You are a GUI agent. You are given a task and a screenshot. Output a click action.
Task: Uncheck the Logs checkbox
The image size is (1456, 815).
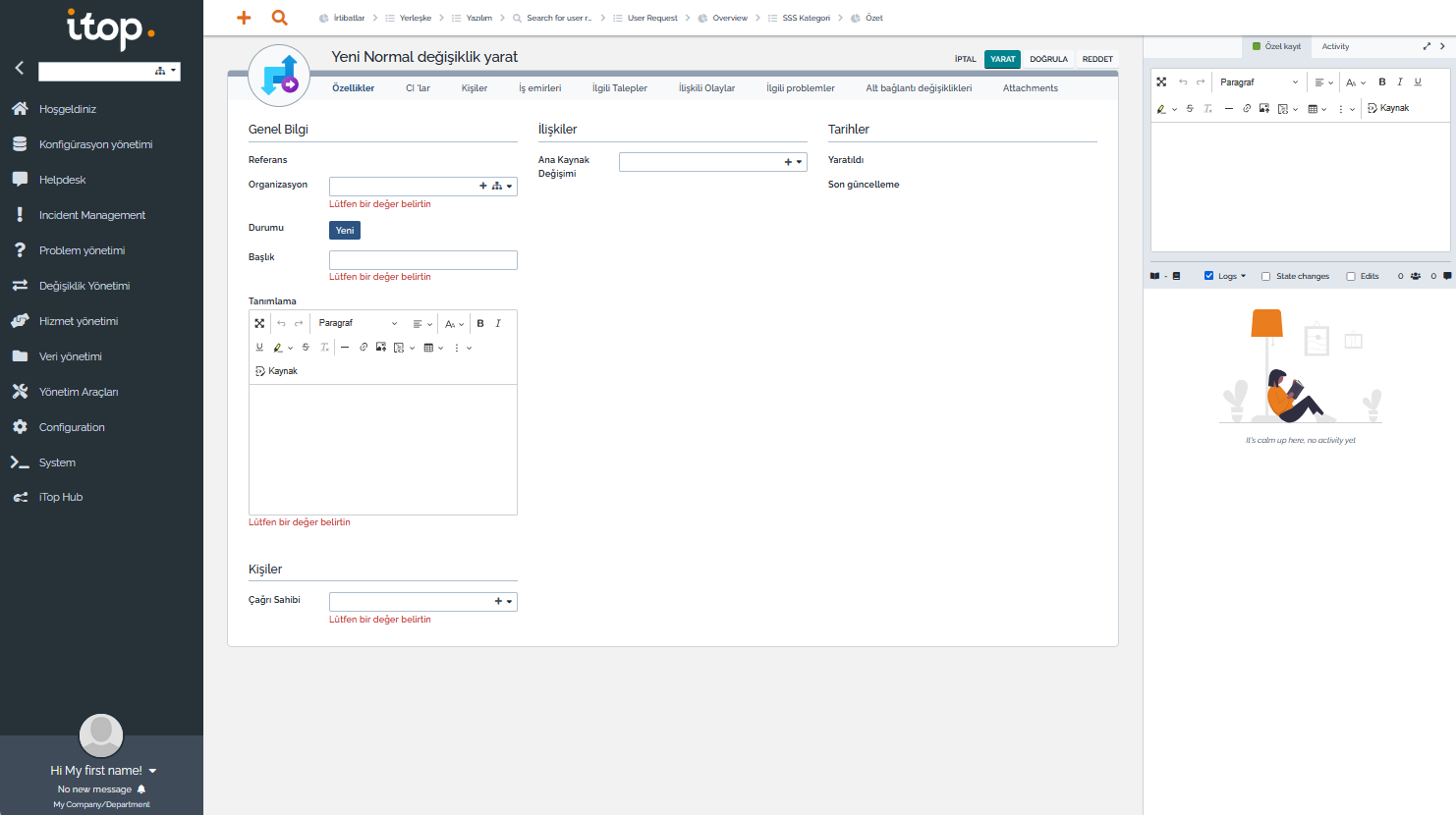[x=1208, y=276]
